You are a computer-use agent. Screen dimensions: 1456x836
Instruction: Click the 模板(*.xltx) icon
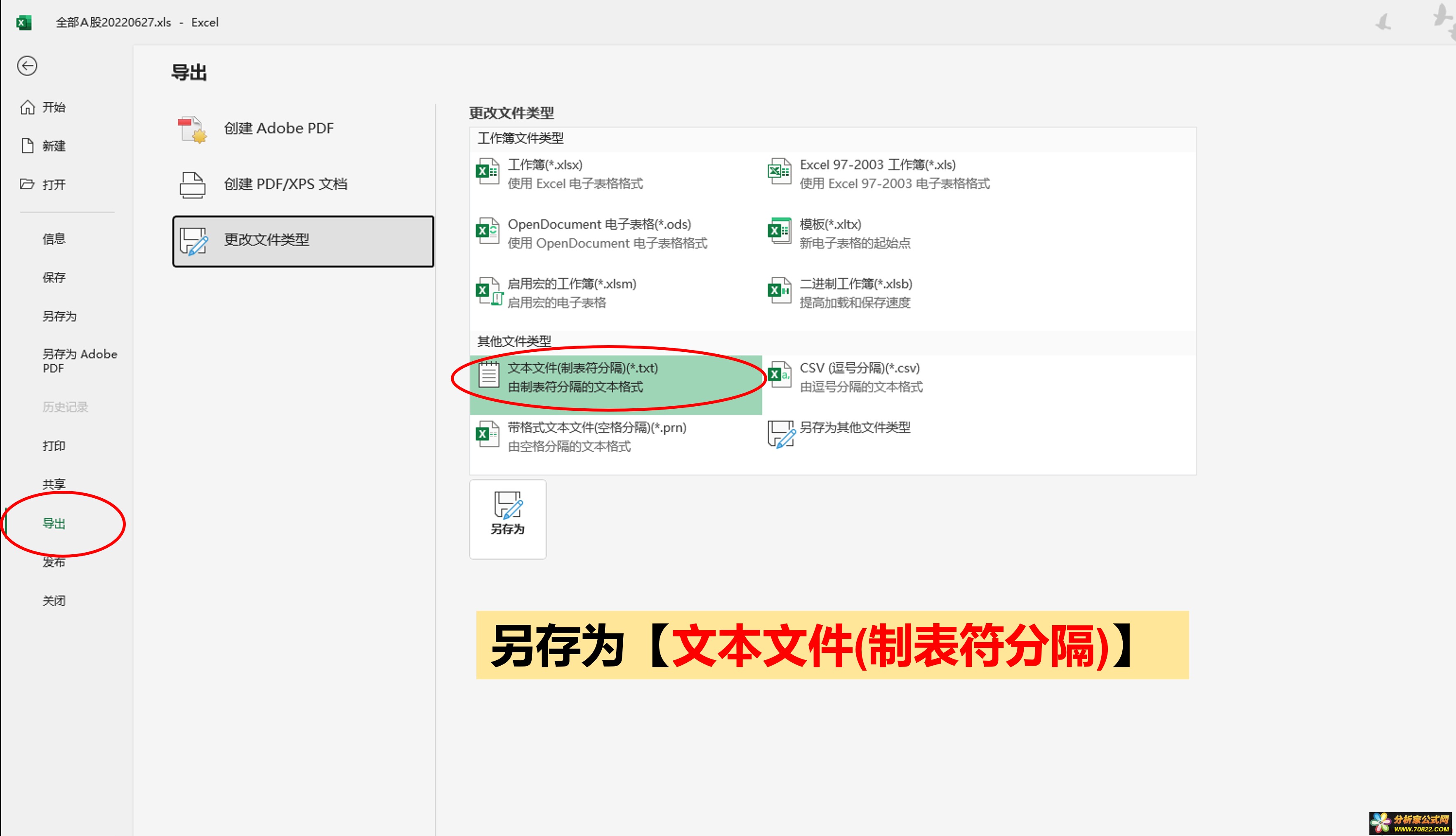tap(779, 231)
